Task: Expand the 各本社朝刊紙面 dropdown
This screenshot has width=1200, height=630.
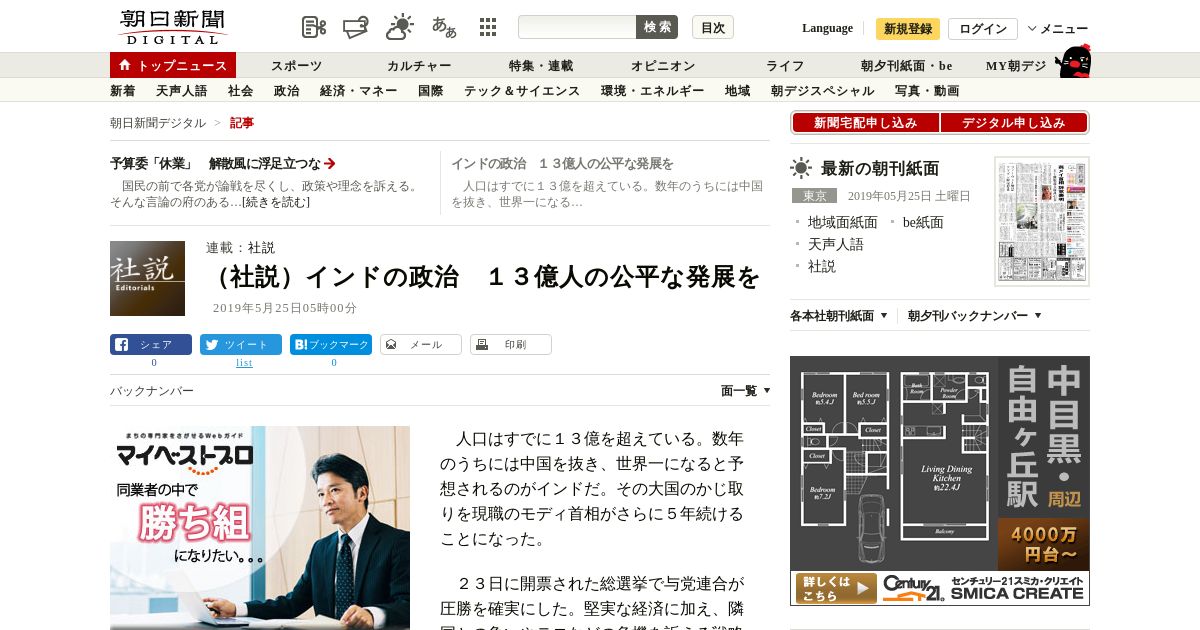Action: click(x=839, y=315)
